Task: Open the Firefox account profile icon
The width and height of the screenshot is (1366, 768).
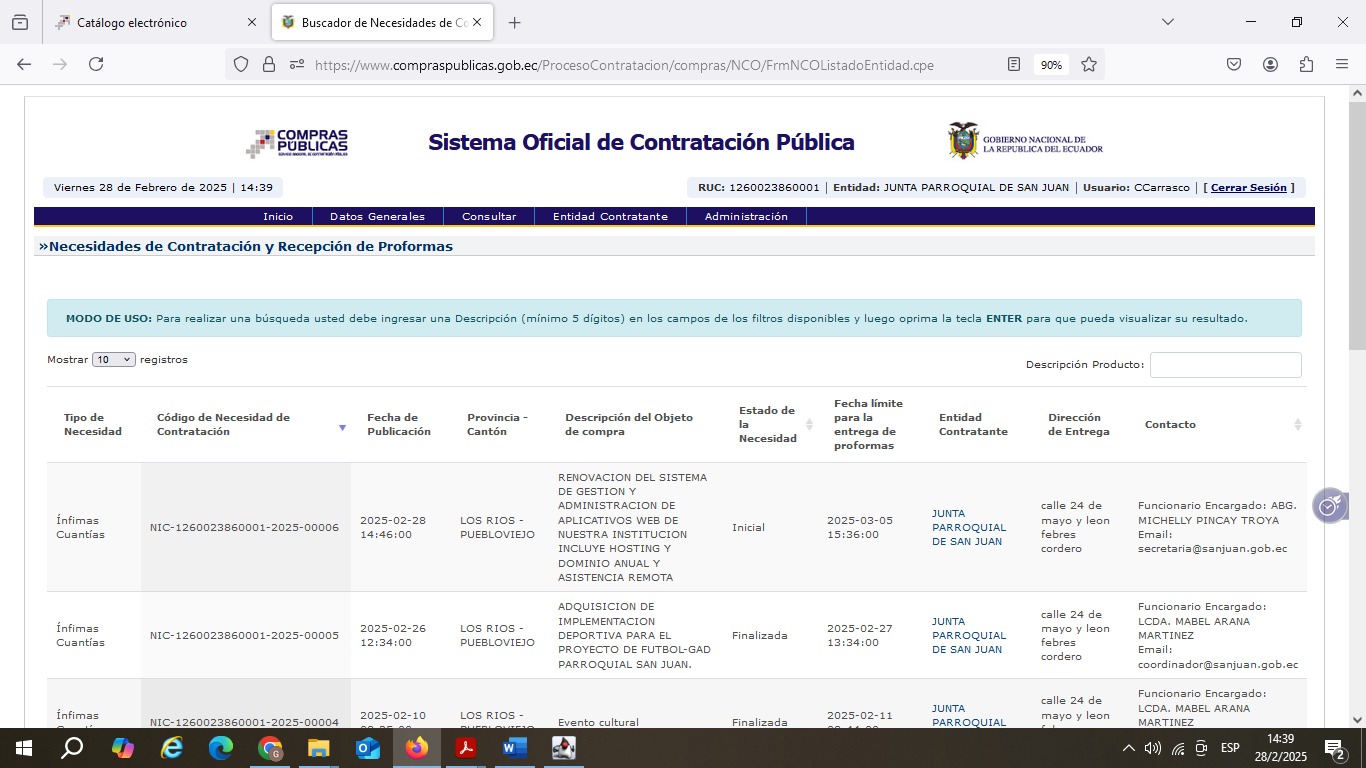Action: coord(1270,64)
